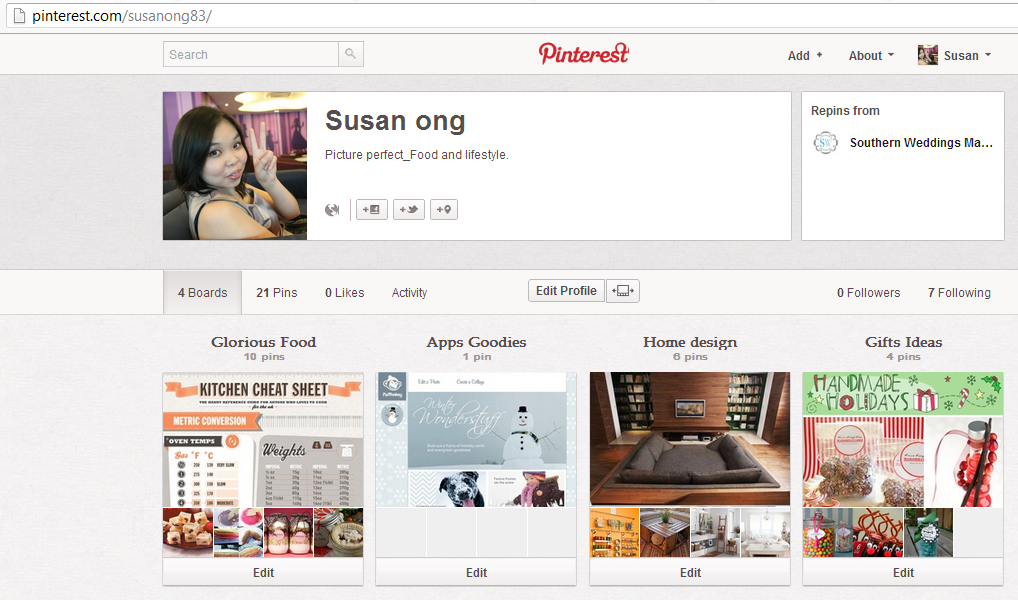1018x600 pixels.
Task: Click in the Search input field
Action: point(251,54)
